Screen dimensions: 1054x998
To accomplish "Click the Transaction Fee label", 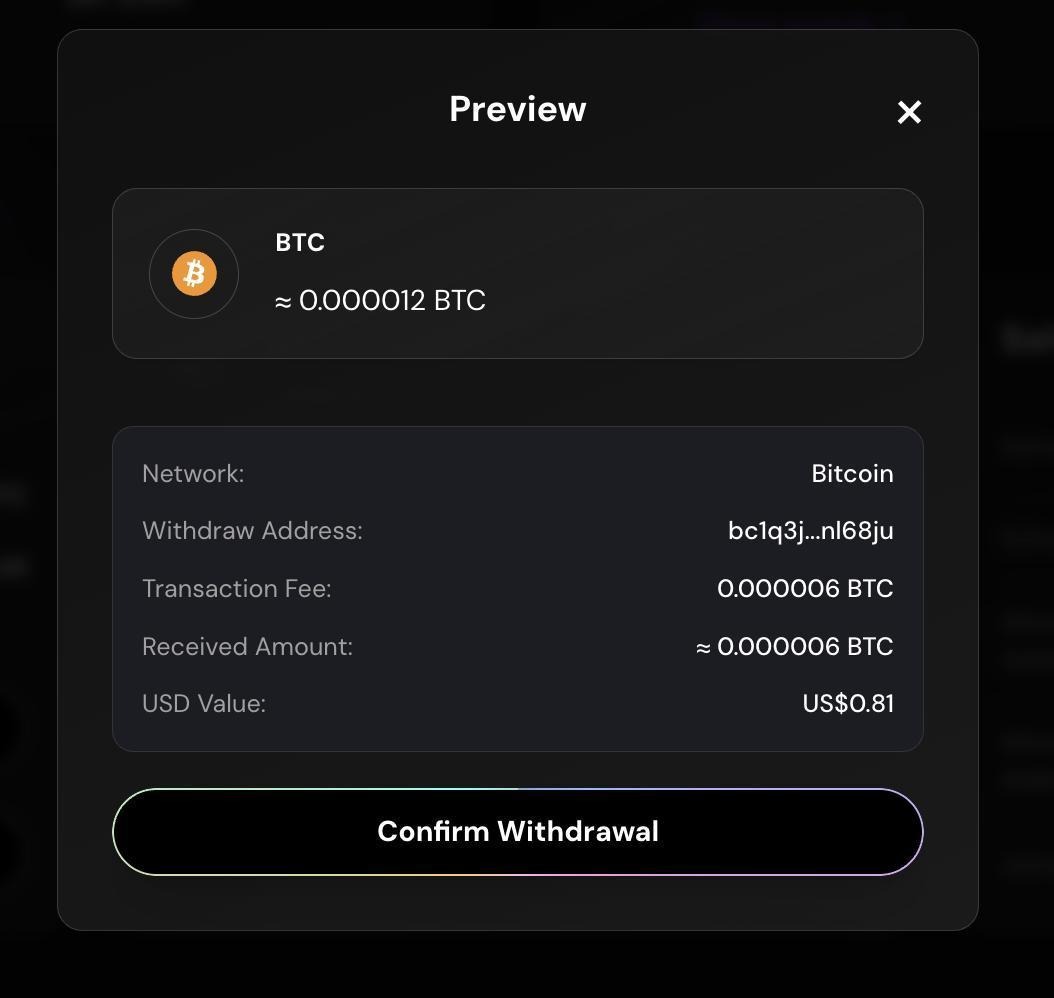I will coord(236,589).
